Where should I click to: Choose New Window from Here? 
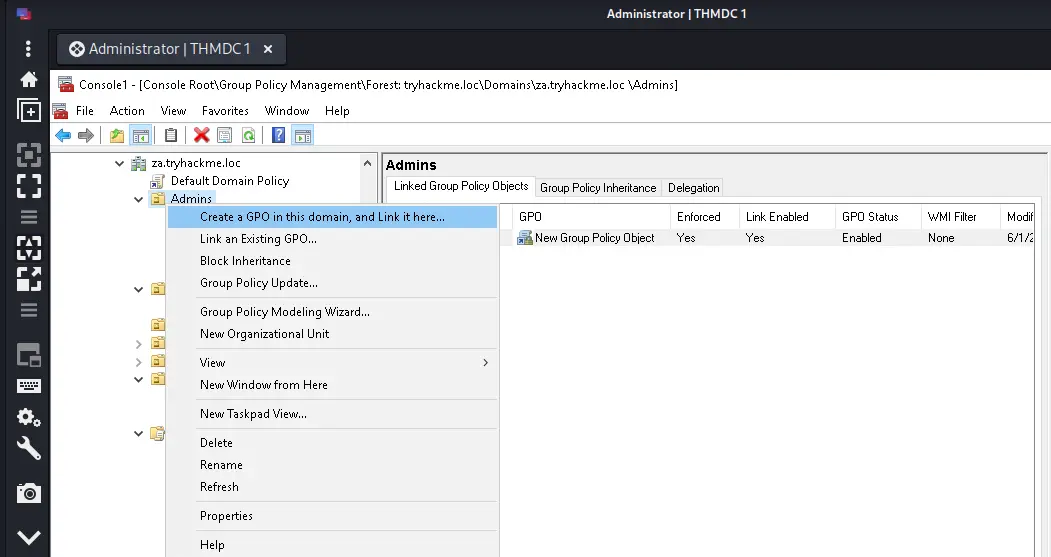pyautogui.click(x=332, y=385)
